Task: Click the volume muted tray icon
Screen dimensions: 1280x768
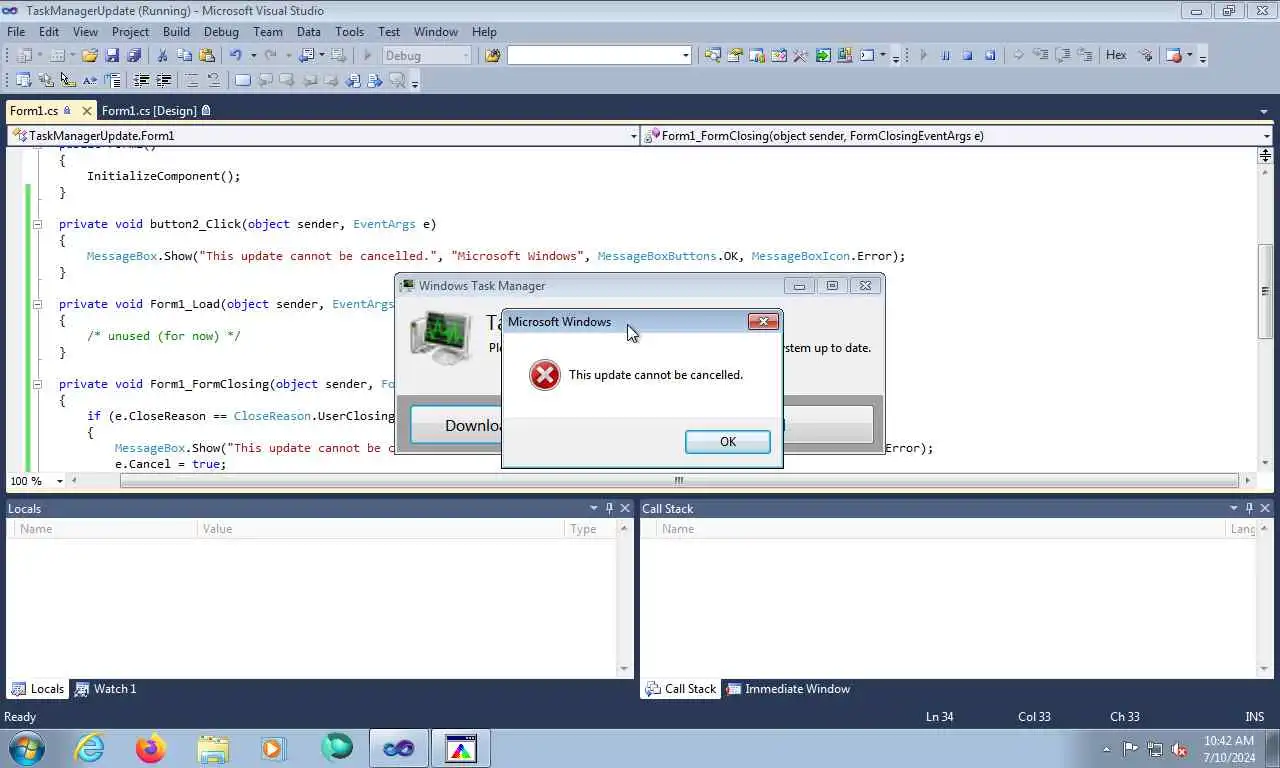Action: pyautogui.click(x=1179, y=748)
